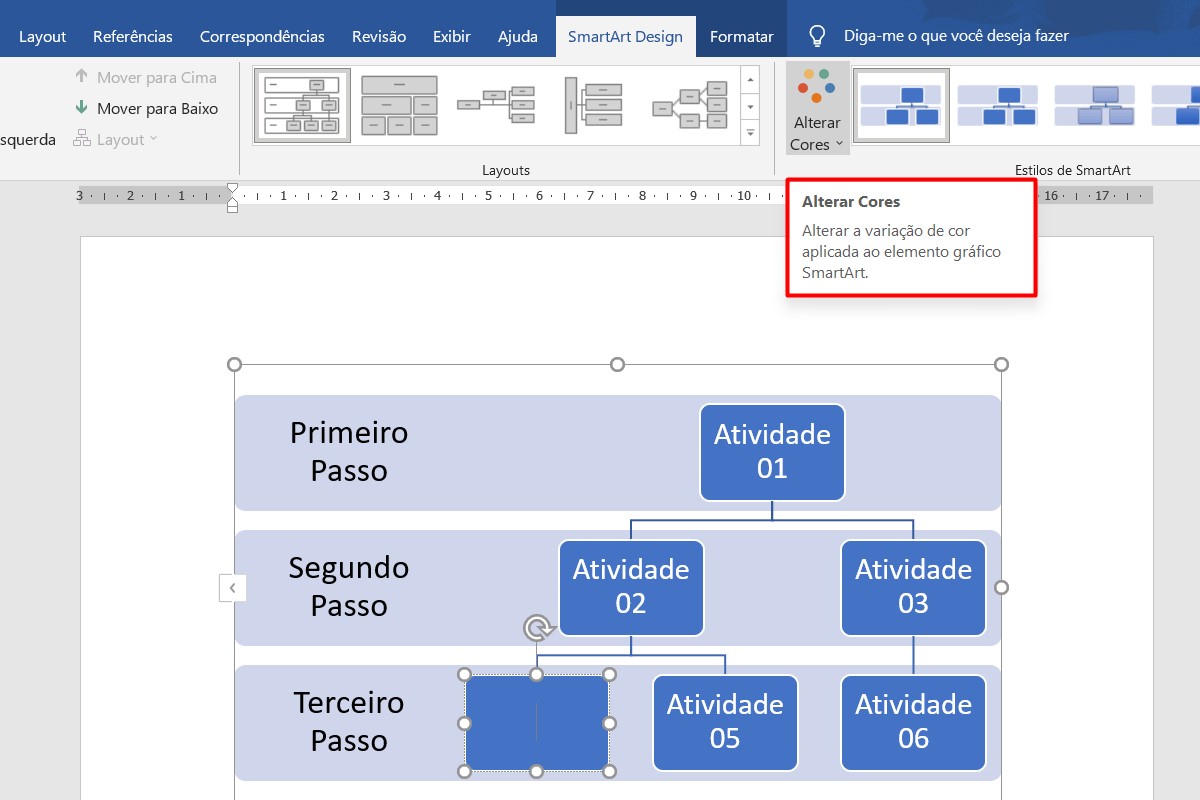The image size is (1200, 800).
Task: Open the Alterar Cores dropdown
Action: point(817,110)
